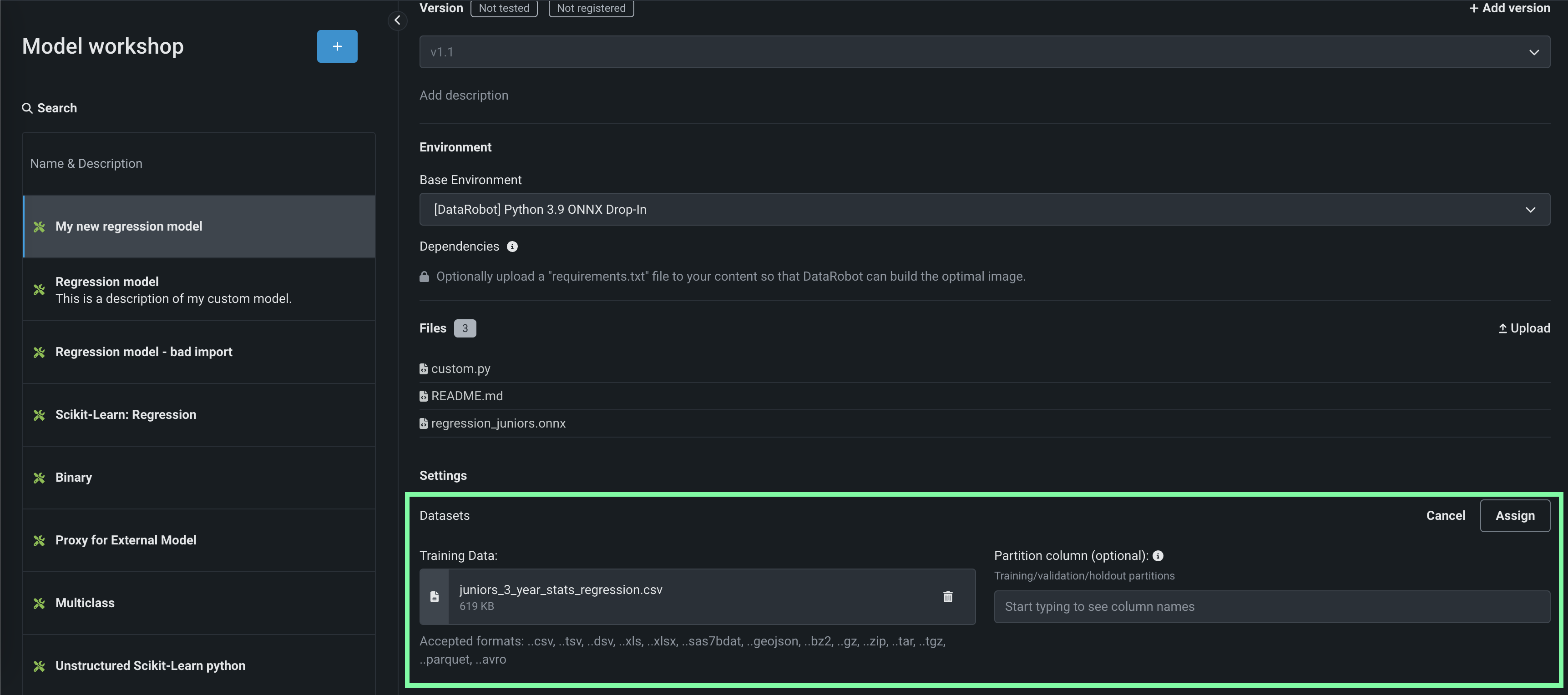Select Proxy for External Model entry
This screenshot has height=695, width=1568.
[126, 540]
